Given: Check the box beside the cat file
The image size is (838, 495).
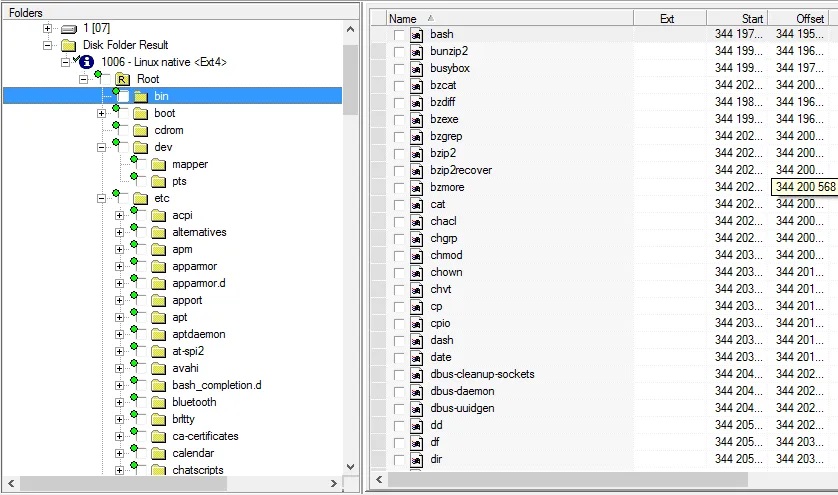Looking at the screenshot, I should (400, 205).
